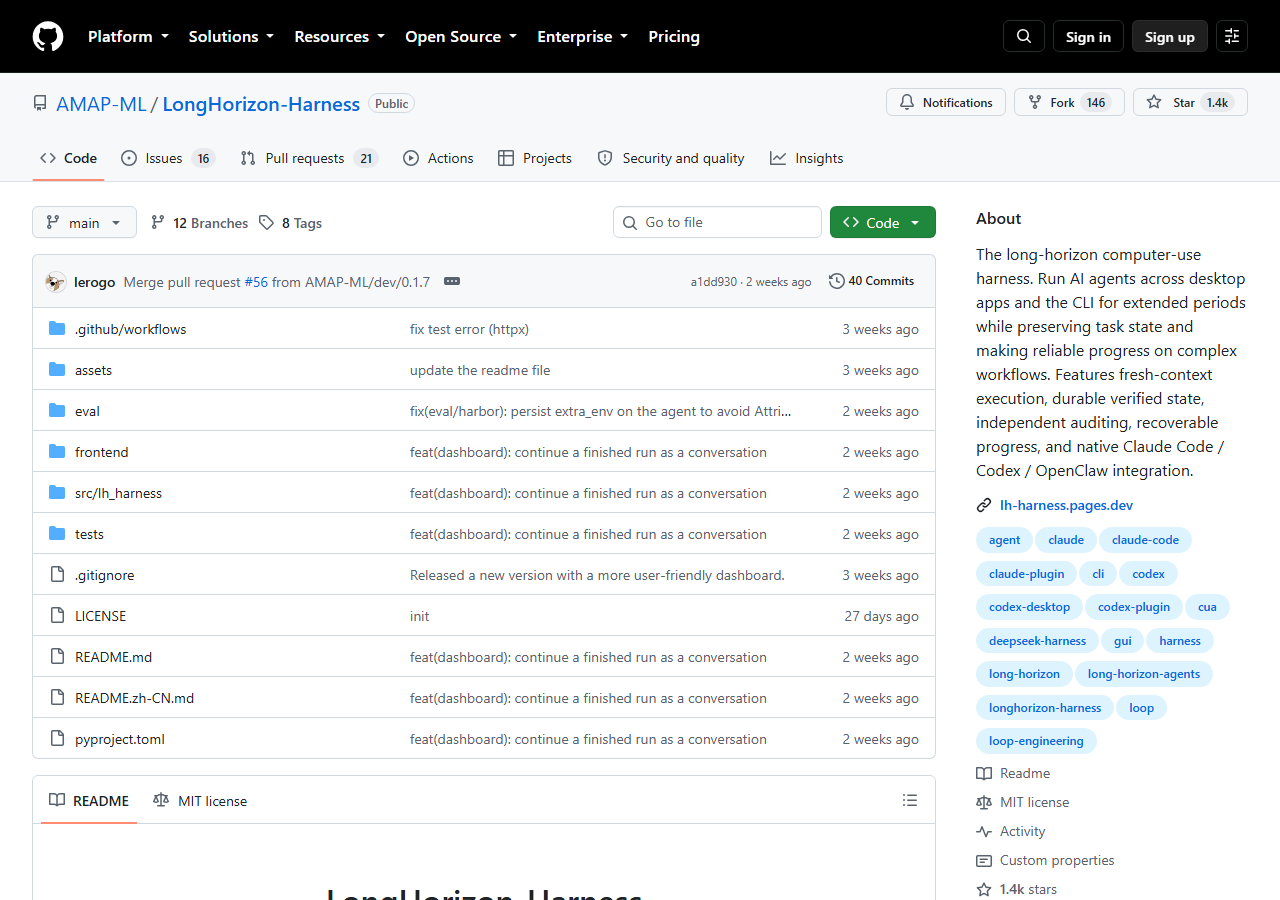This screenshot has height=900, width=1280.
Task: Click the .gitignore file icon
Action: (57, 575)
